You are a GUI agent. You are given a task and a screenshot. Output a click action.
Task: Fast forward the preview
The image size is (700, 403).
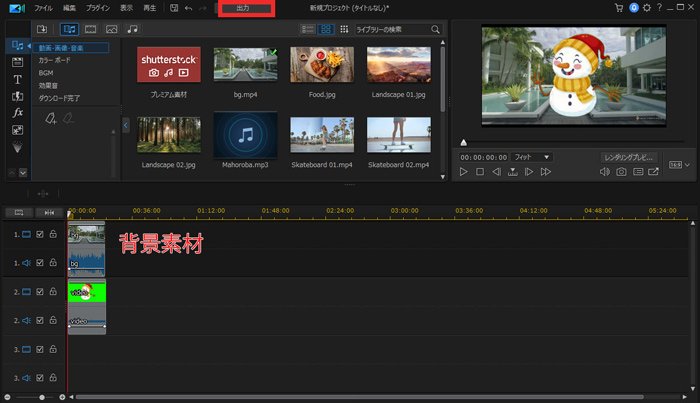tap(546, 172)
